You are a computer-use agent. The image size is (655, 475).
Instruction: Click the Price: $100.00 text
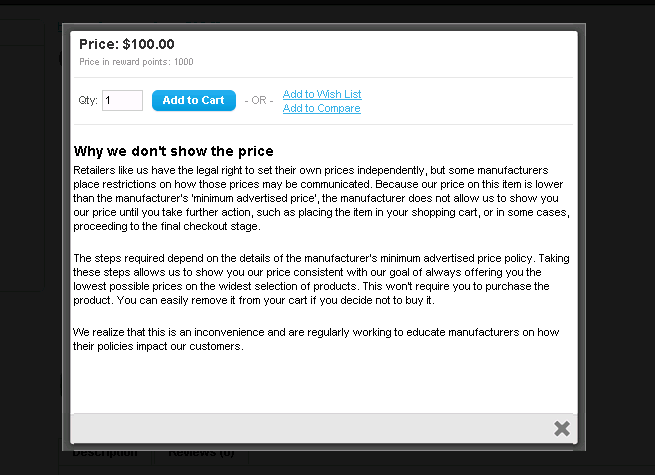coord(127,44)
